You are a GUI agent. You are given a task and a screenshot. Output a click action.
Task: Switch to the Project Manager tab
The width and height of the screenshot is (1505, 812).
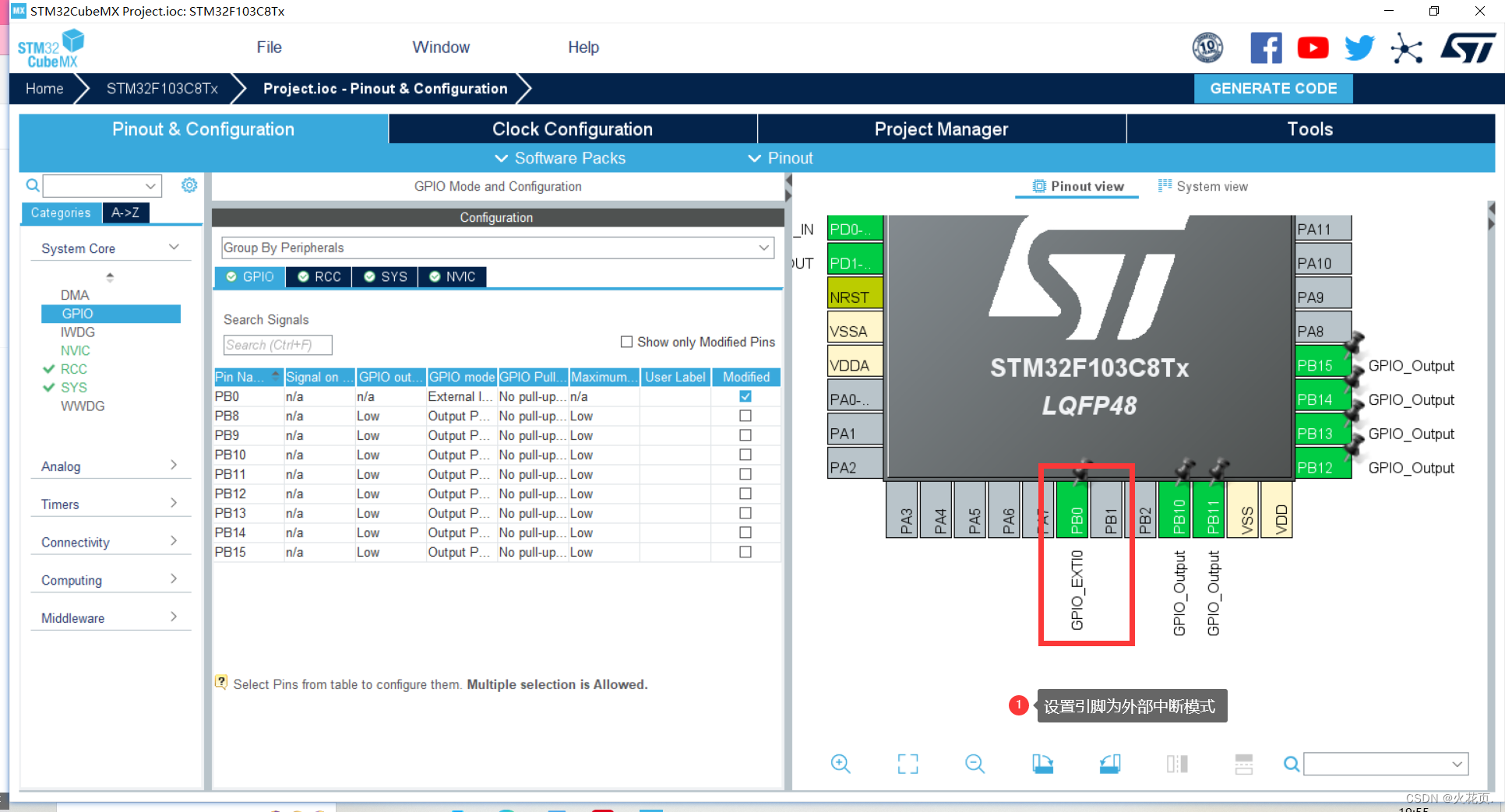(x=941, y=129)
